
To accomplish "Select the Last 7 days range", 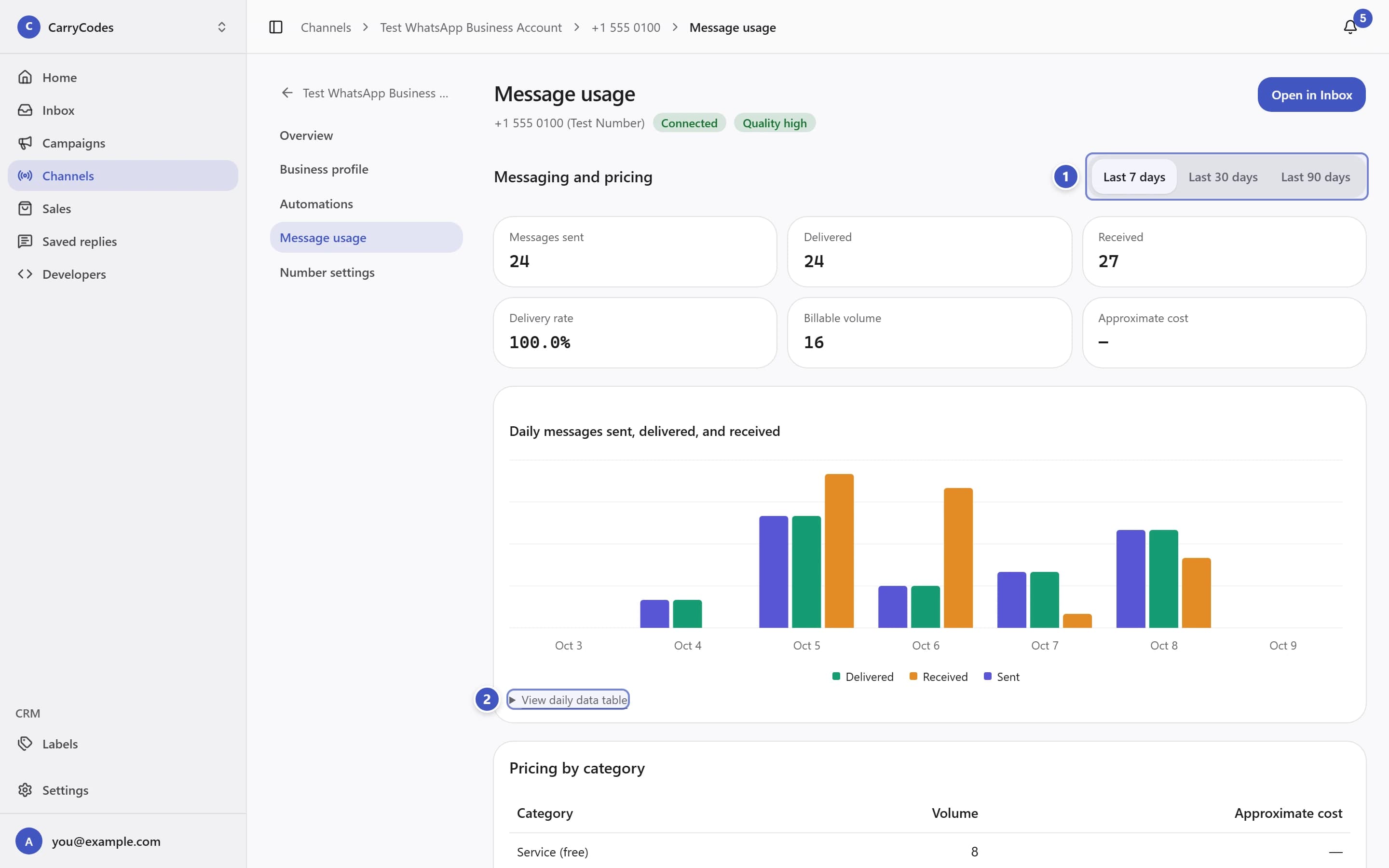I will click(x=1133, y=177).
